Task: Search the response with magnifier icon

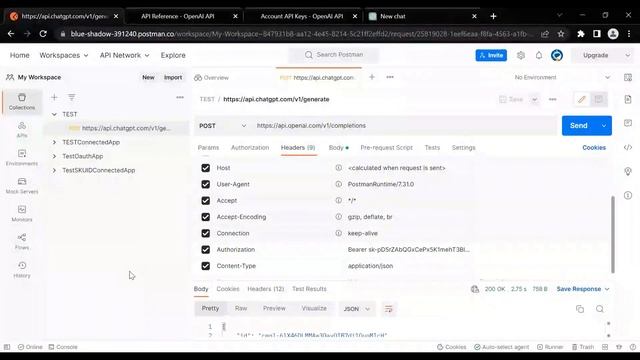Action: (x=600, y=309)
